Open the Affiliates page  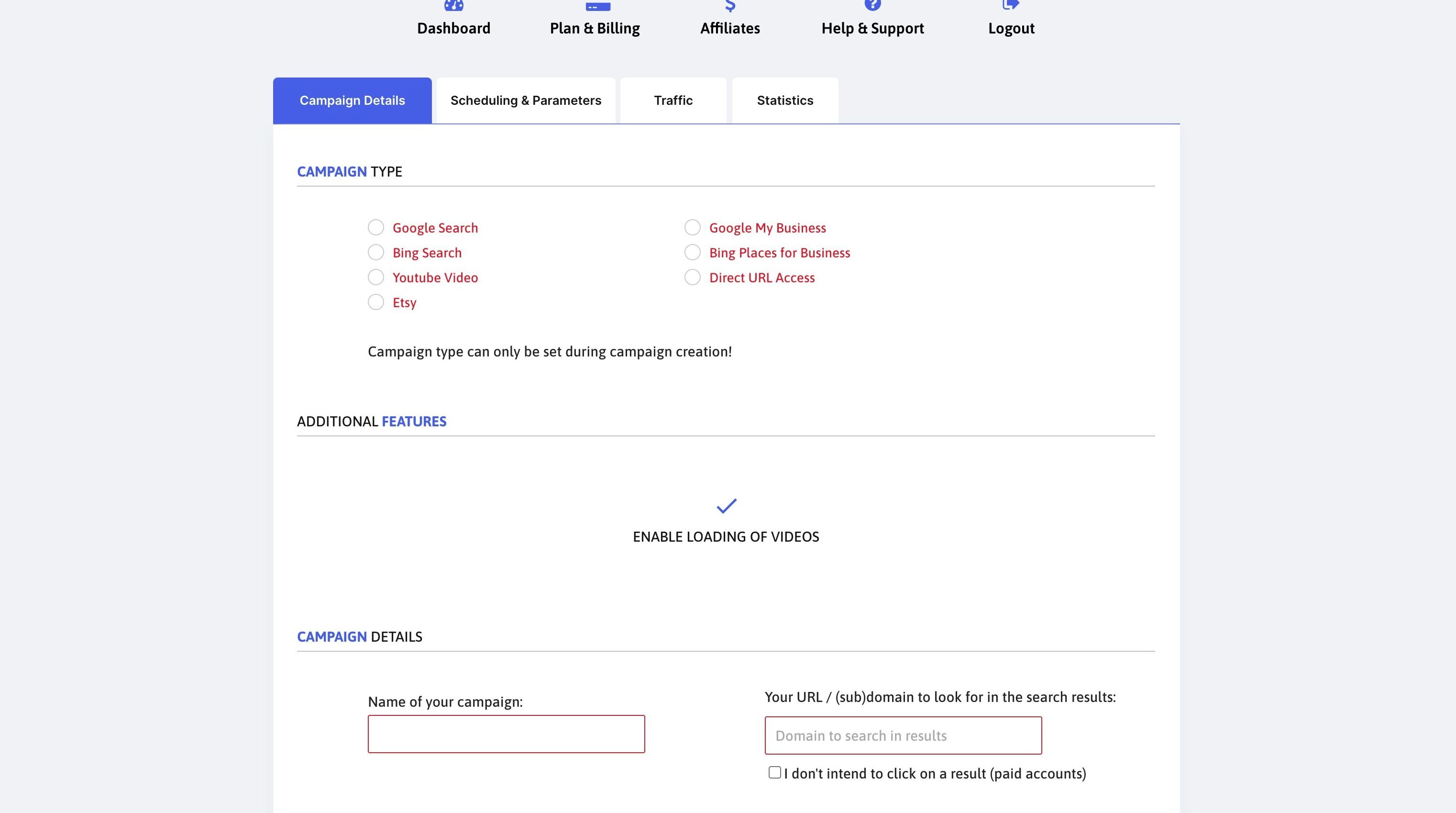tap(730, 28)
